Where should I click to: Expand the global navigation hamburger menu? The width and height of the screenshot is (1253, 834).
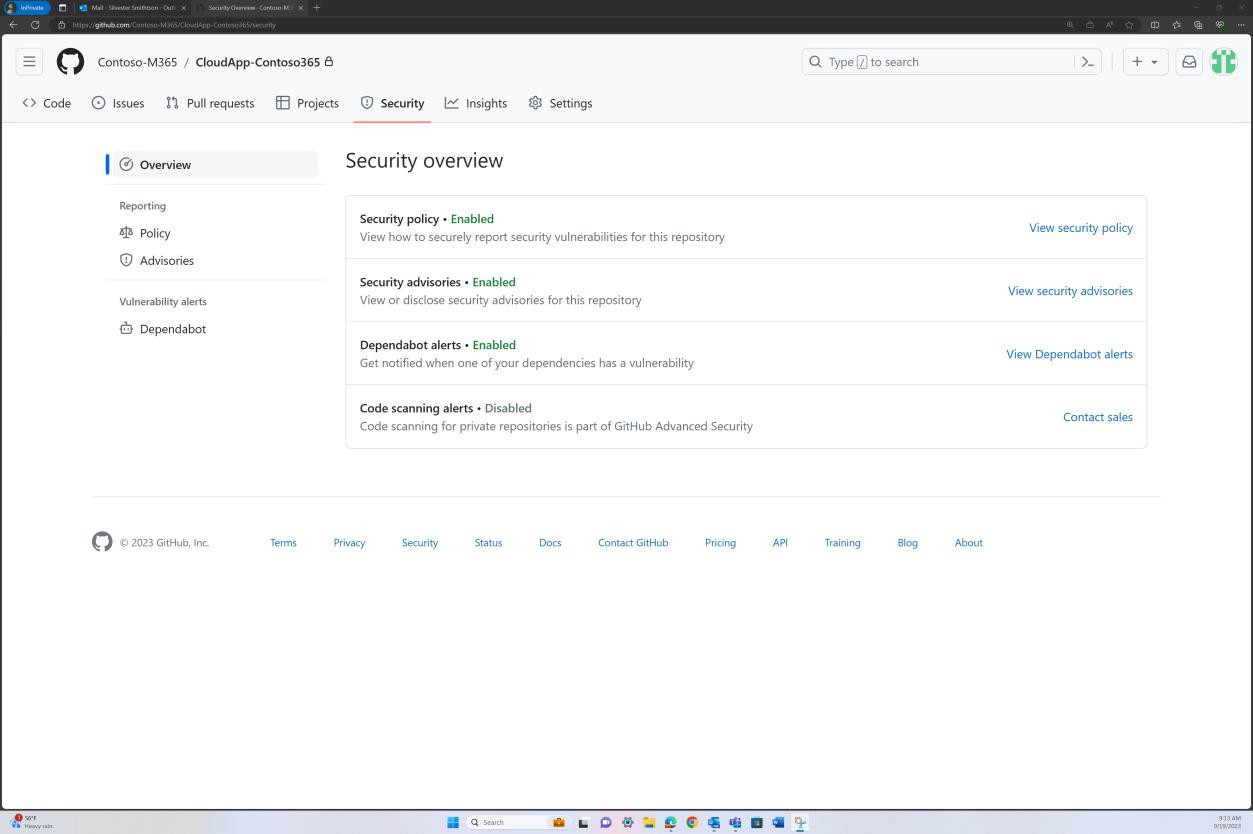(29, 61)
